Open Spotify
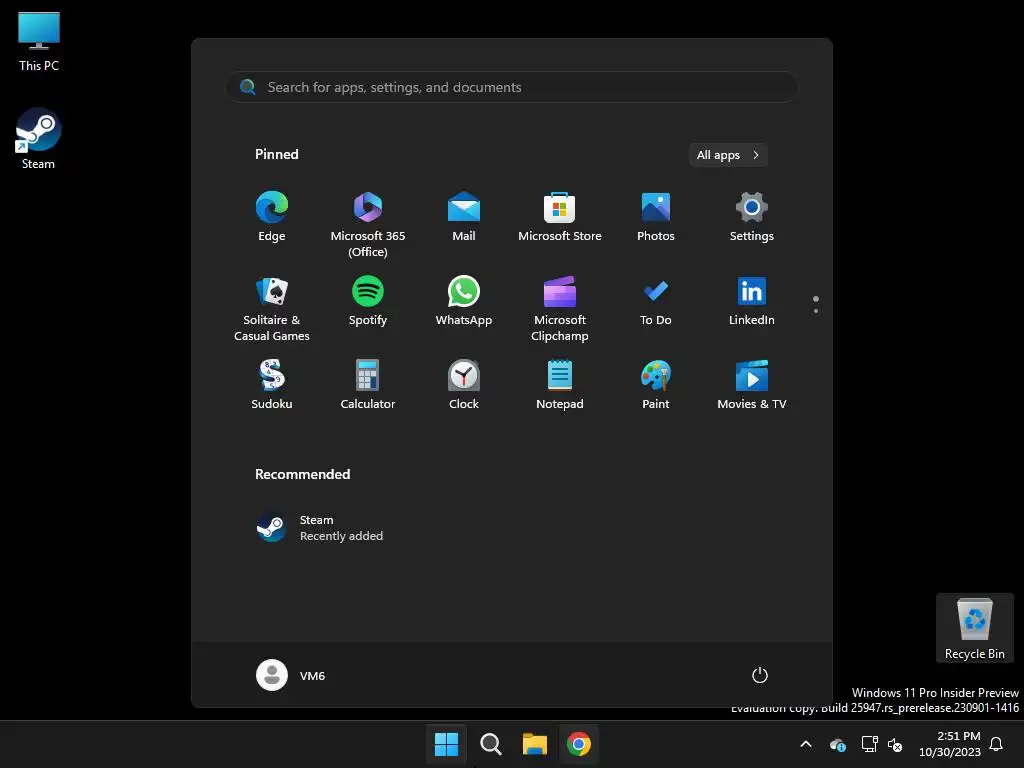Image resolution: width=1024 pixels, height=768 pixels. coord(368,302)
